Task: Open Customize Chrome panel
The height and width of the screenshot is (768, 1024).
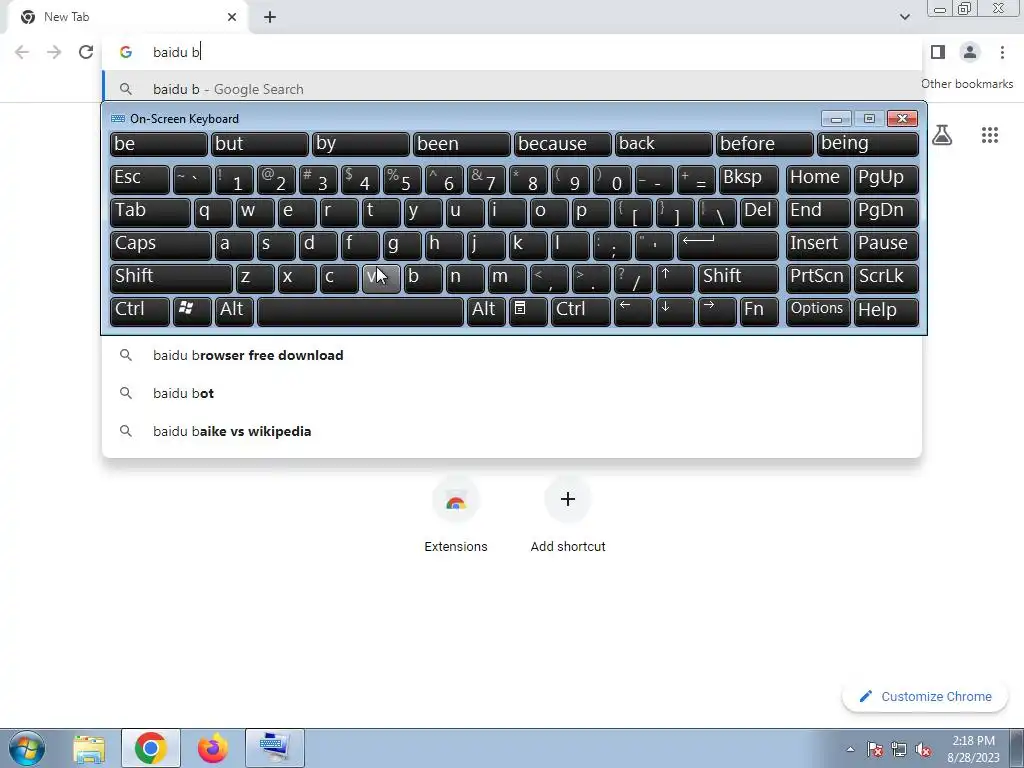Action: [x=925, y=697]
